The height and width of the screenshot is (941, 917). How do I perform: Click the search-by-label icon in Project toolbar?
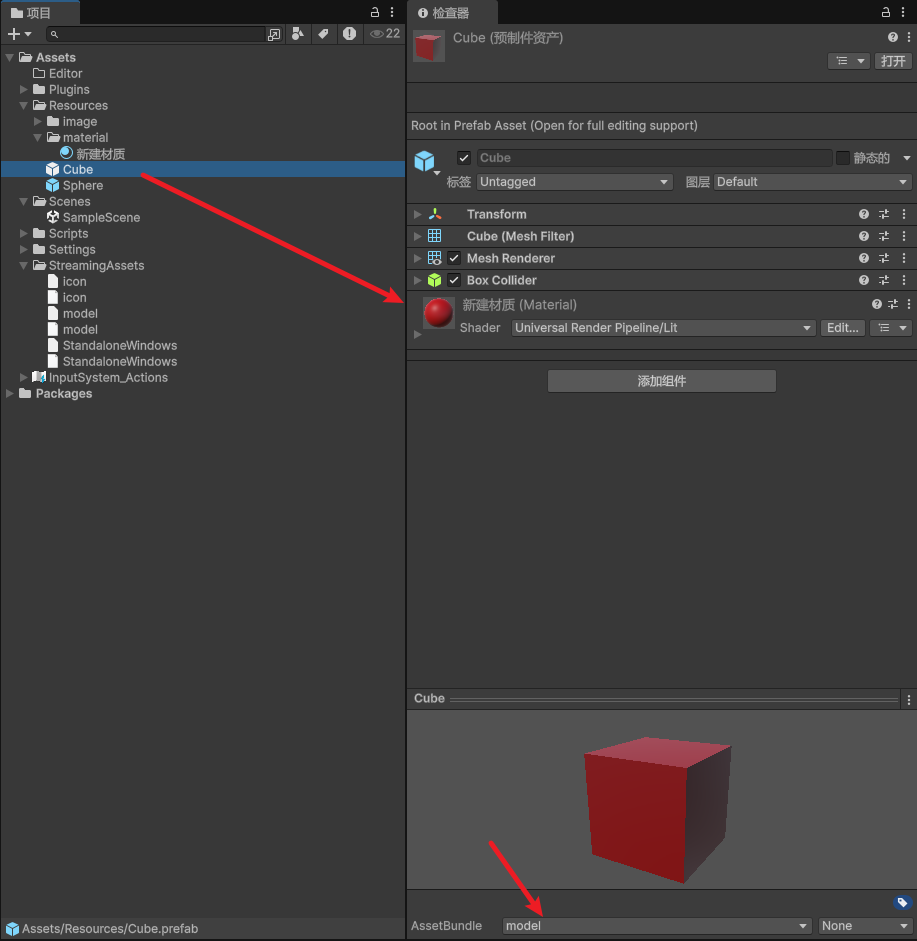(322, 33)
